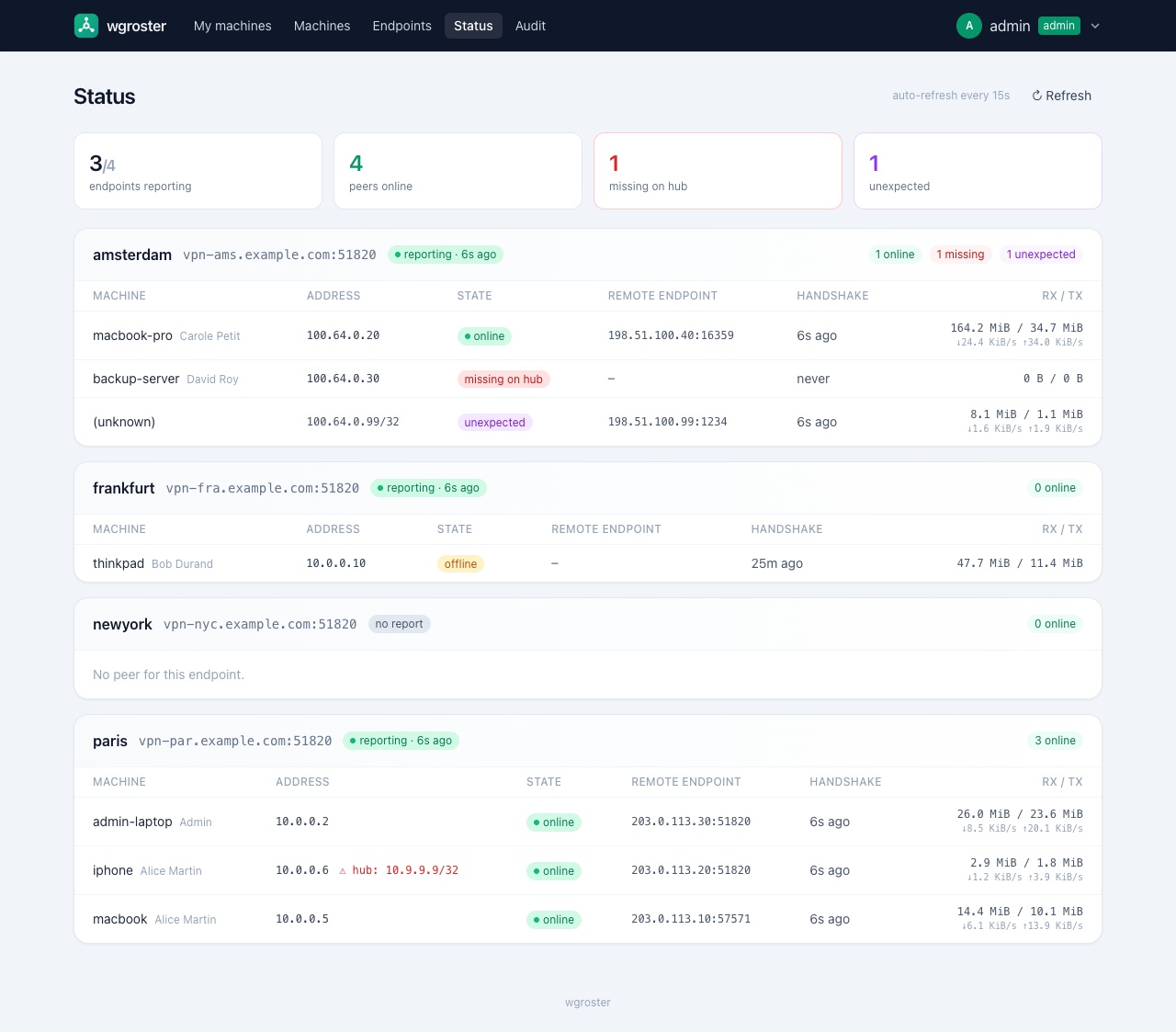Click the Carole Petit owner label
The width and height of the screenshot is (1176, 1032).
tap(209, 336)
